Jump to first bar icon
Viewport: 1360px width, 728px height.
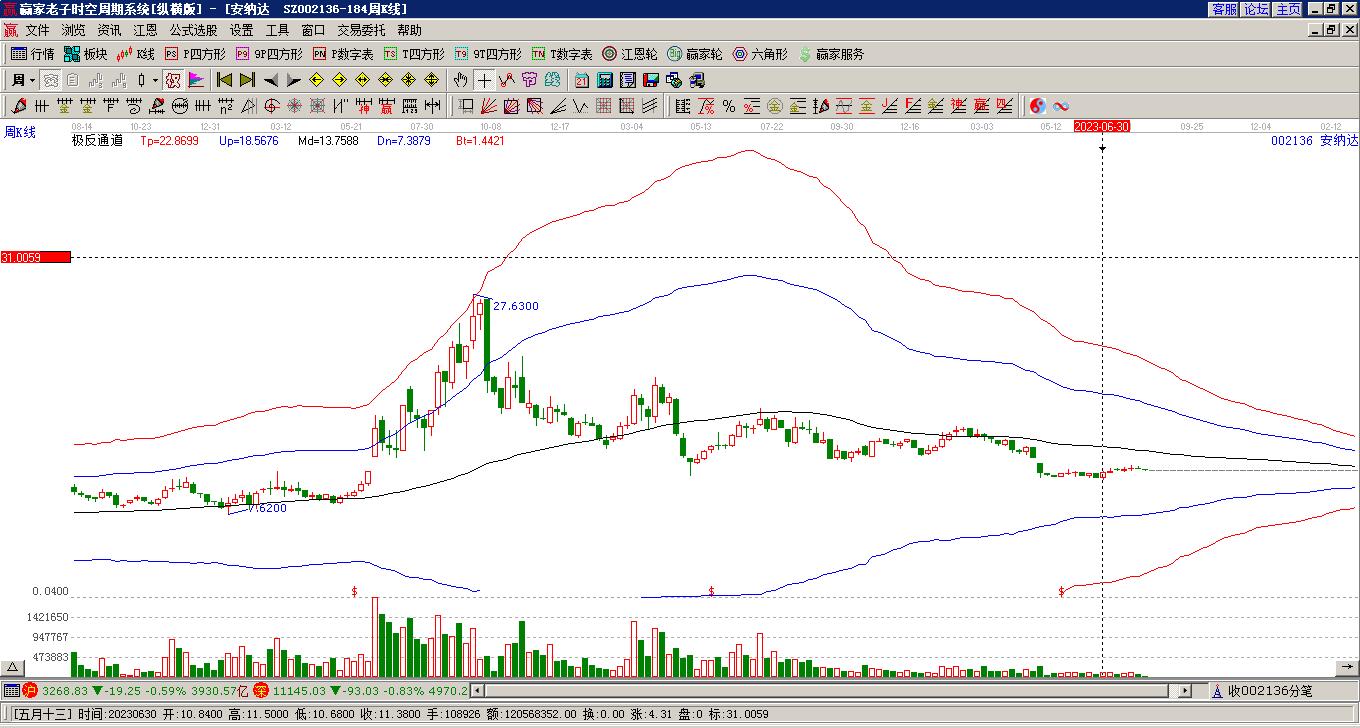pyautogui.click(x=225, y=80)
